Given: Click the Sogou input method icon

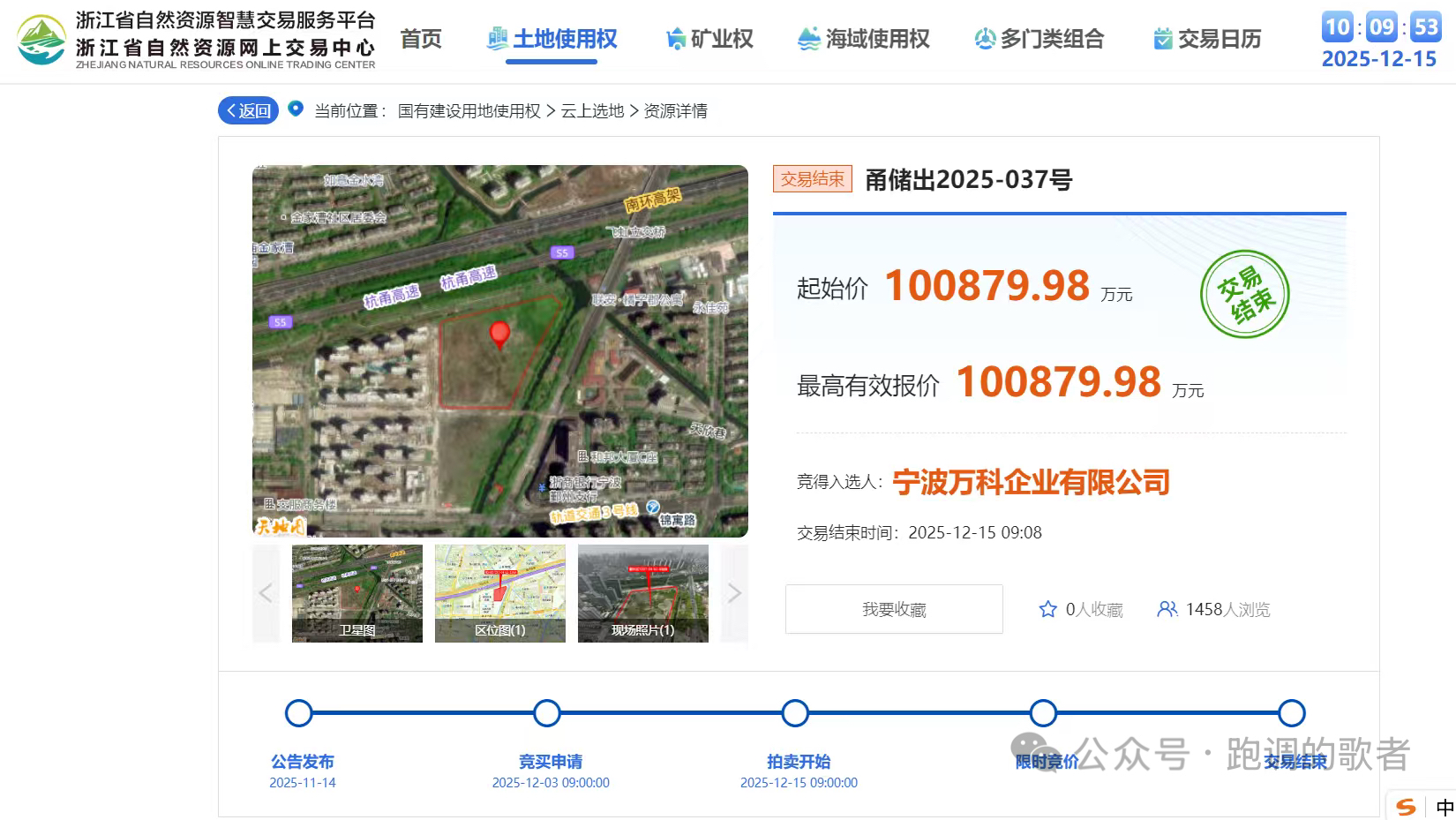Looking at the screenshot, I should 1406,807.
